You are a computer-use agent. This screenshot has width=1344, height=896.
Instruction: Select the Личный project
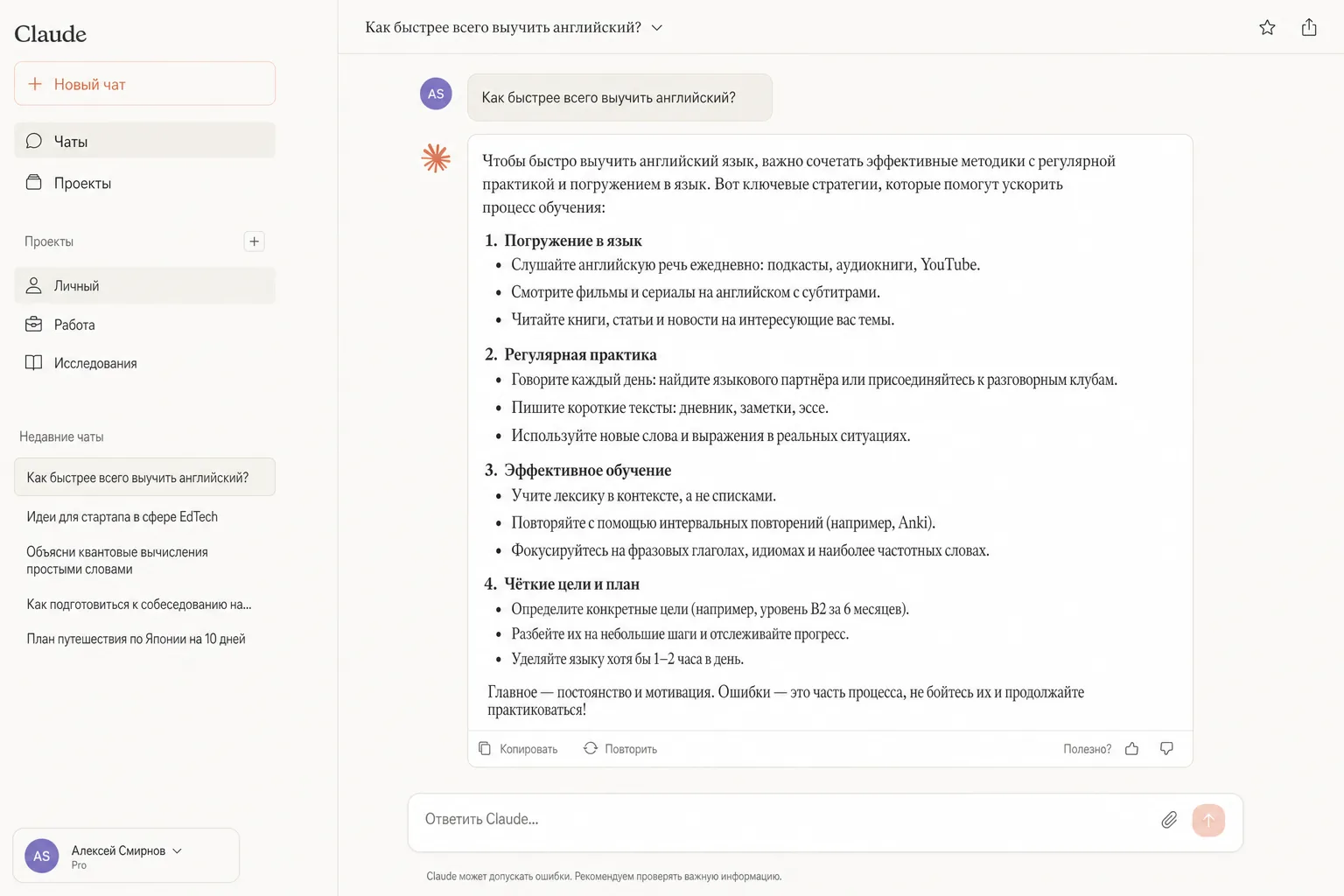144,285
